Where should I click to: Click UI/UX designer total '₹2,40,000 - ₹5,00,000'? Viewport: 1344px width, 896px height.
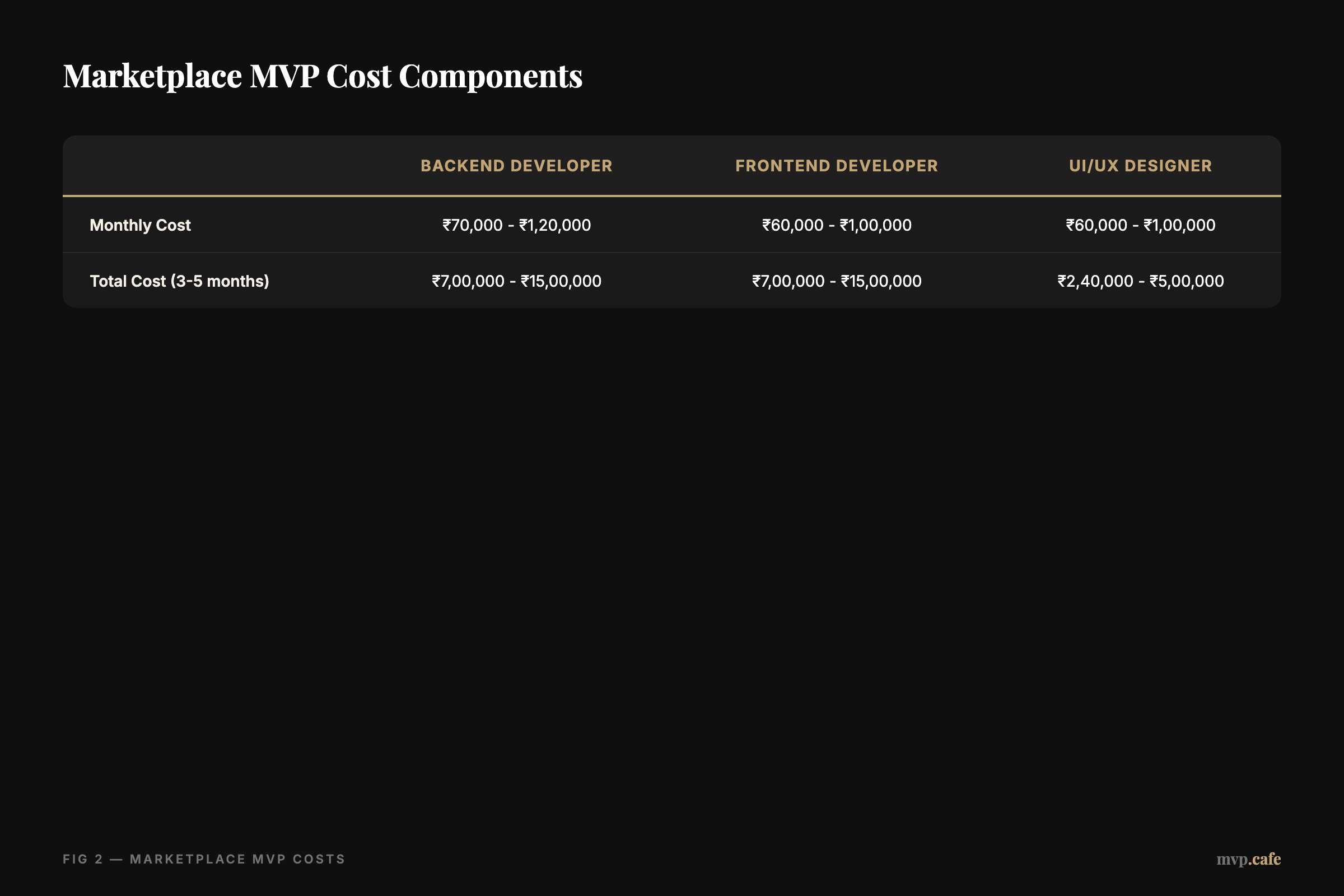pyautogui.click(x=1141, y=281)
